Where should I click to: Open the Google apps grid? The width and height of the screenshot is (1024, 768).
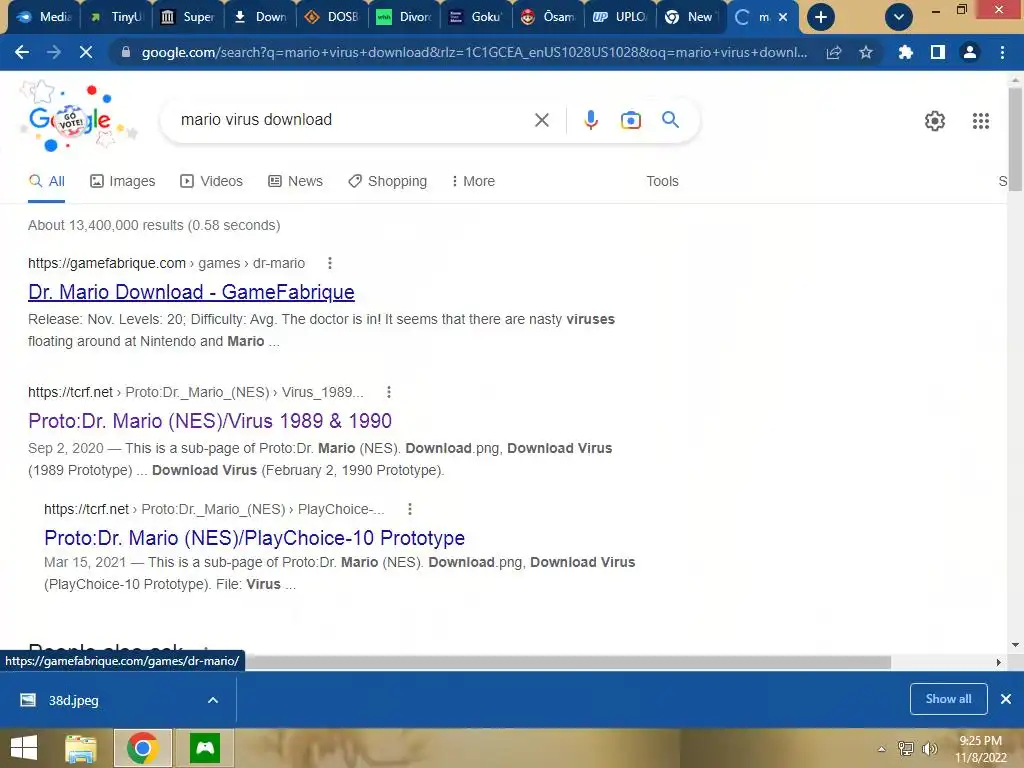pyautogui.click(x=980, y=121)
